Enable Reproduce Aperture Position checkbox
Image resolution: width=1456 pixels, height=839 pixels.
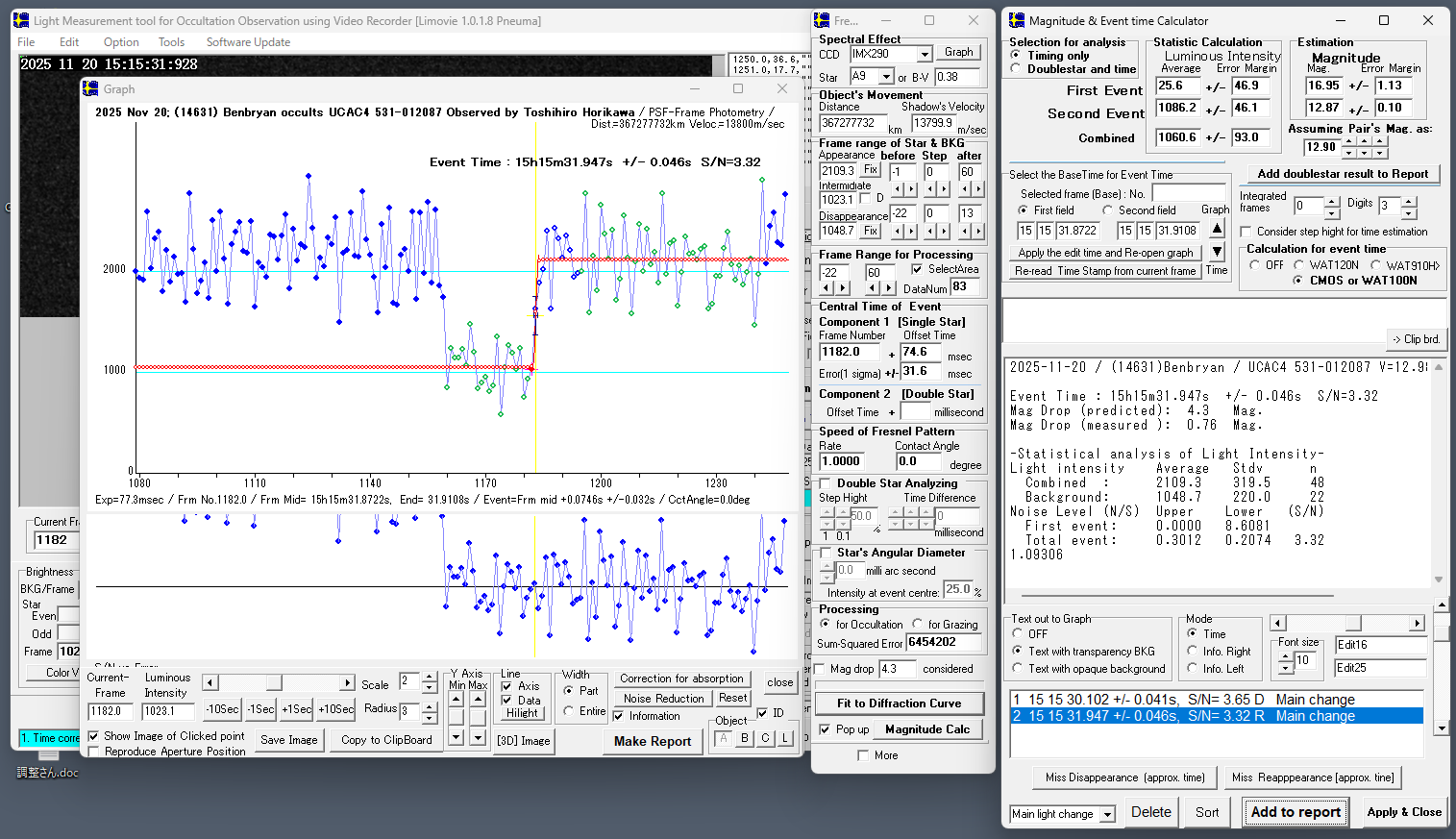pos(93,752)
